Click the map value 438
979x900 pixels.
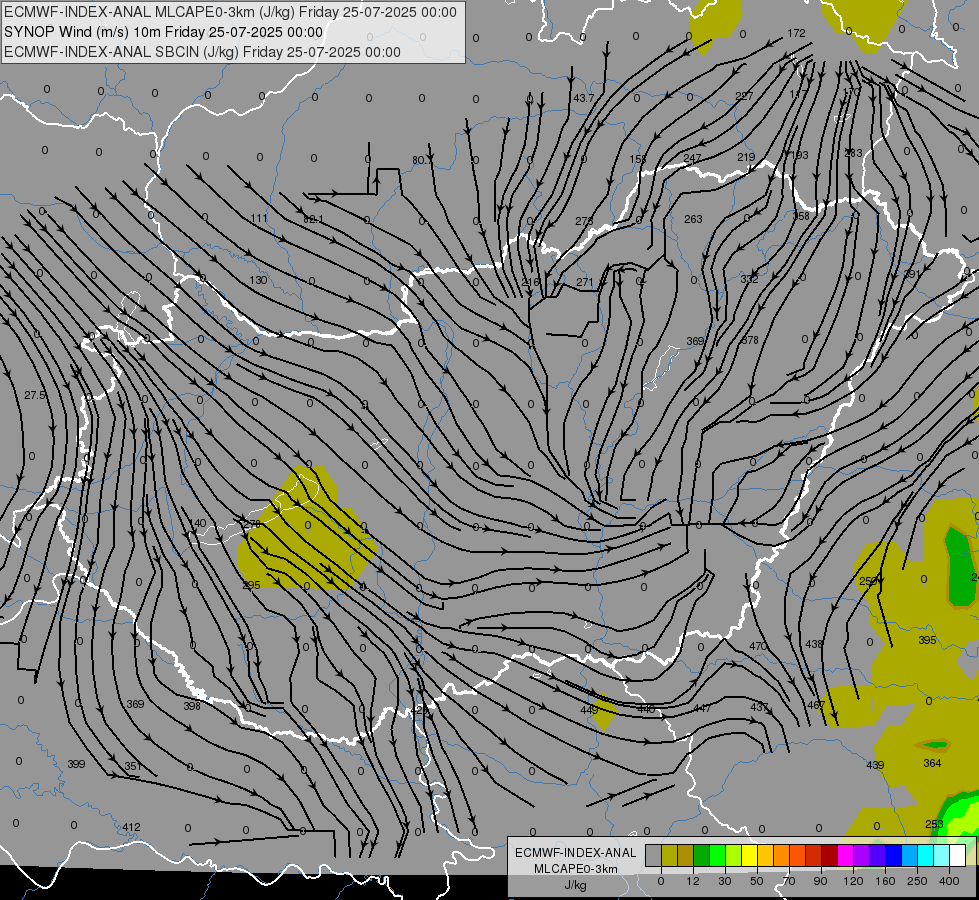tap(814, 644)
